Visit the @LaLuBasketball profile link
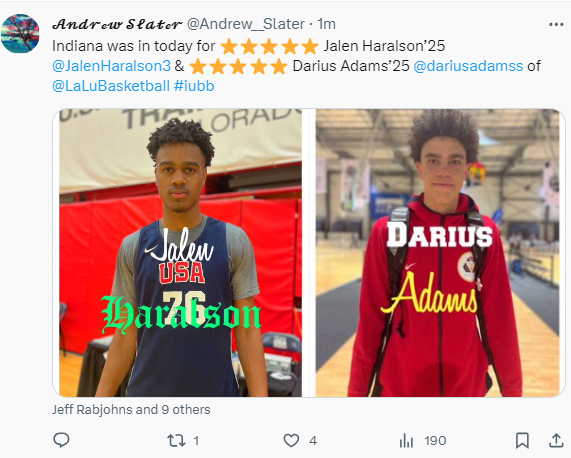The image size is (571, 458). (111, 86)
